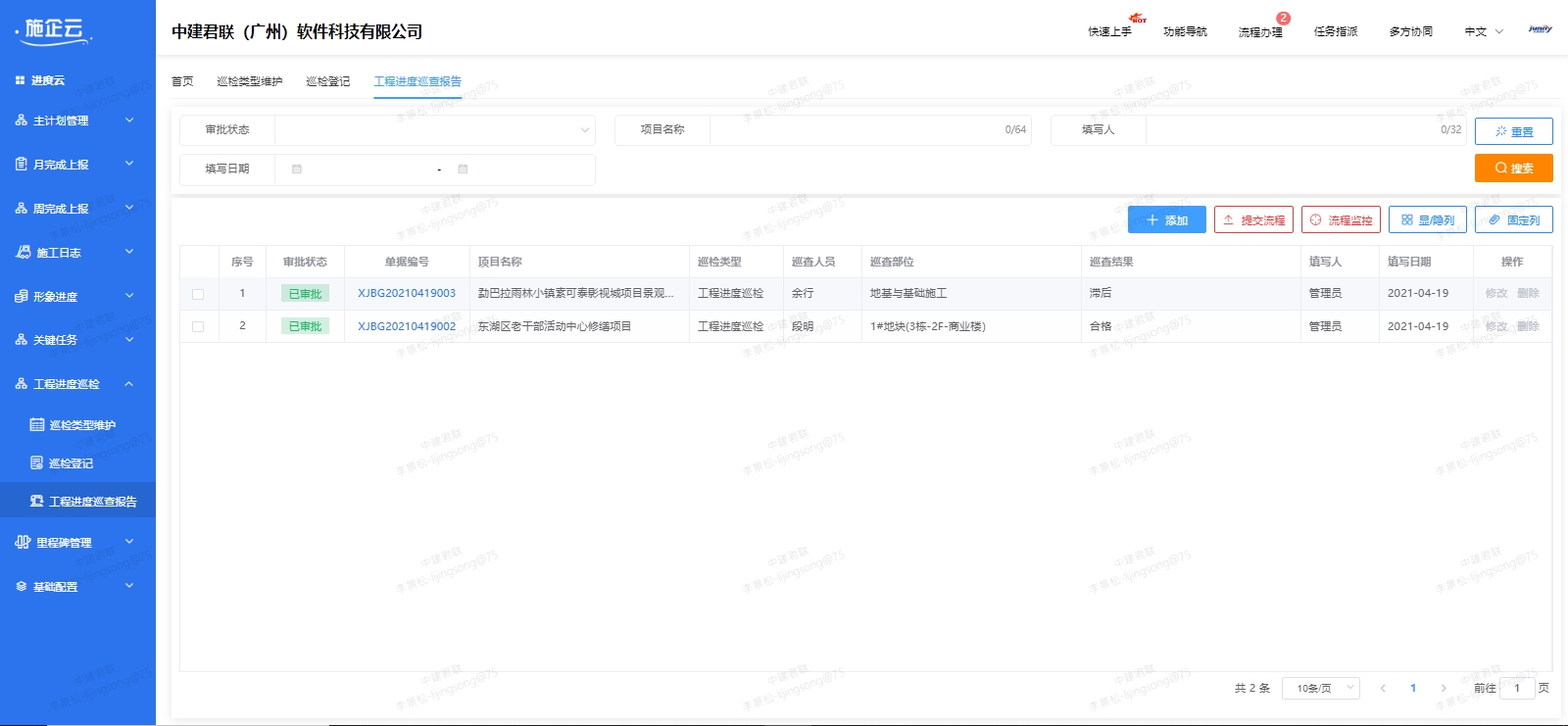This screenshot has height=726, width=1568.
Task: Click 固定列 button
Action: click(x=1514, y=220)
